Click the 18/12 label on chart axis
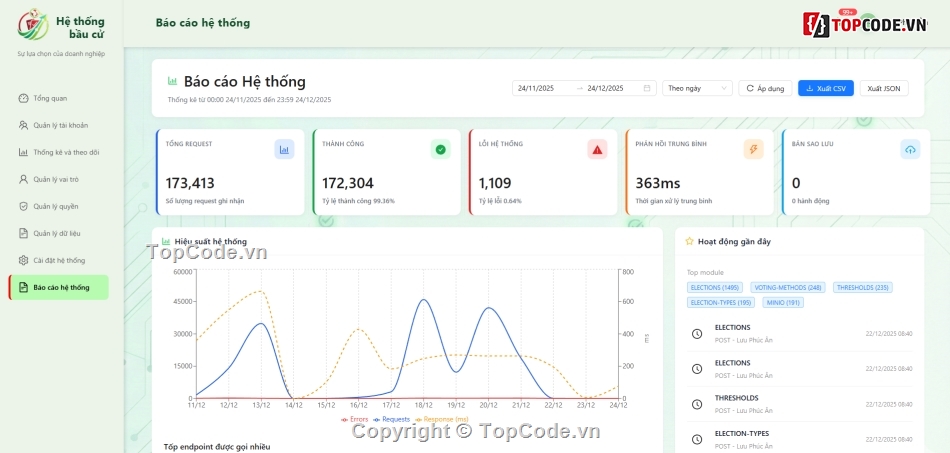Screen dimensions: 950x453 tap(424, 405)
